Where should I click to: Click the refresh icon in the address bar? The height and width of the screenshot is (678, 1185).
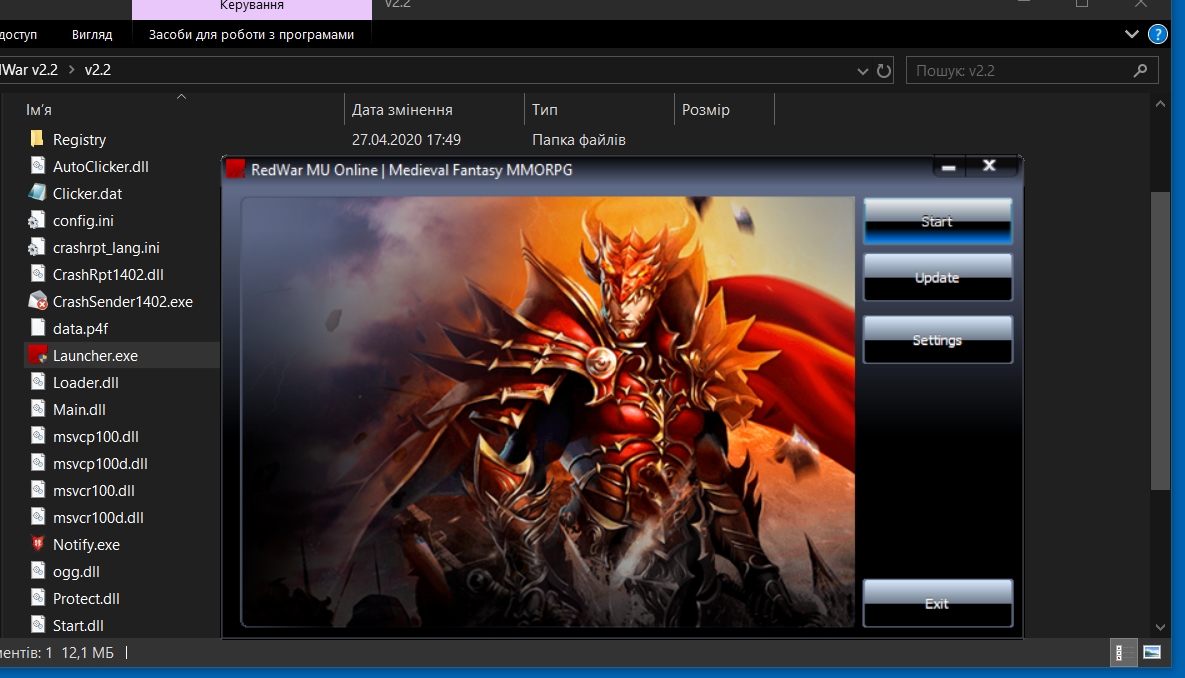pos(883,70)
